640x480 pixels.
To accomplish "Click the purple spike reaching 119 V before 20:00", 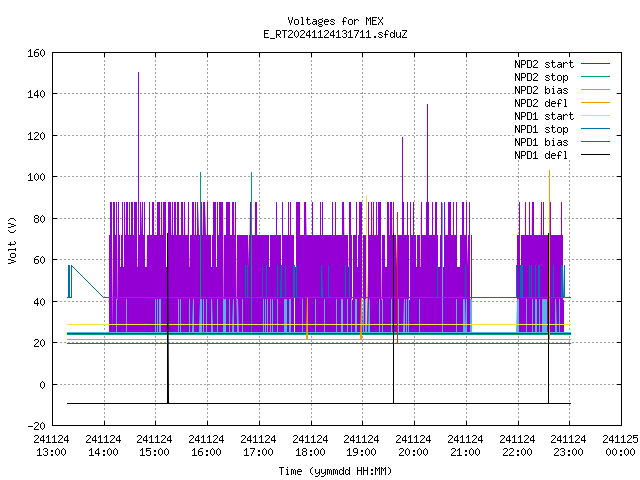I will (x=402, y=169).
